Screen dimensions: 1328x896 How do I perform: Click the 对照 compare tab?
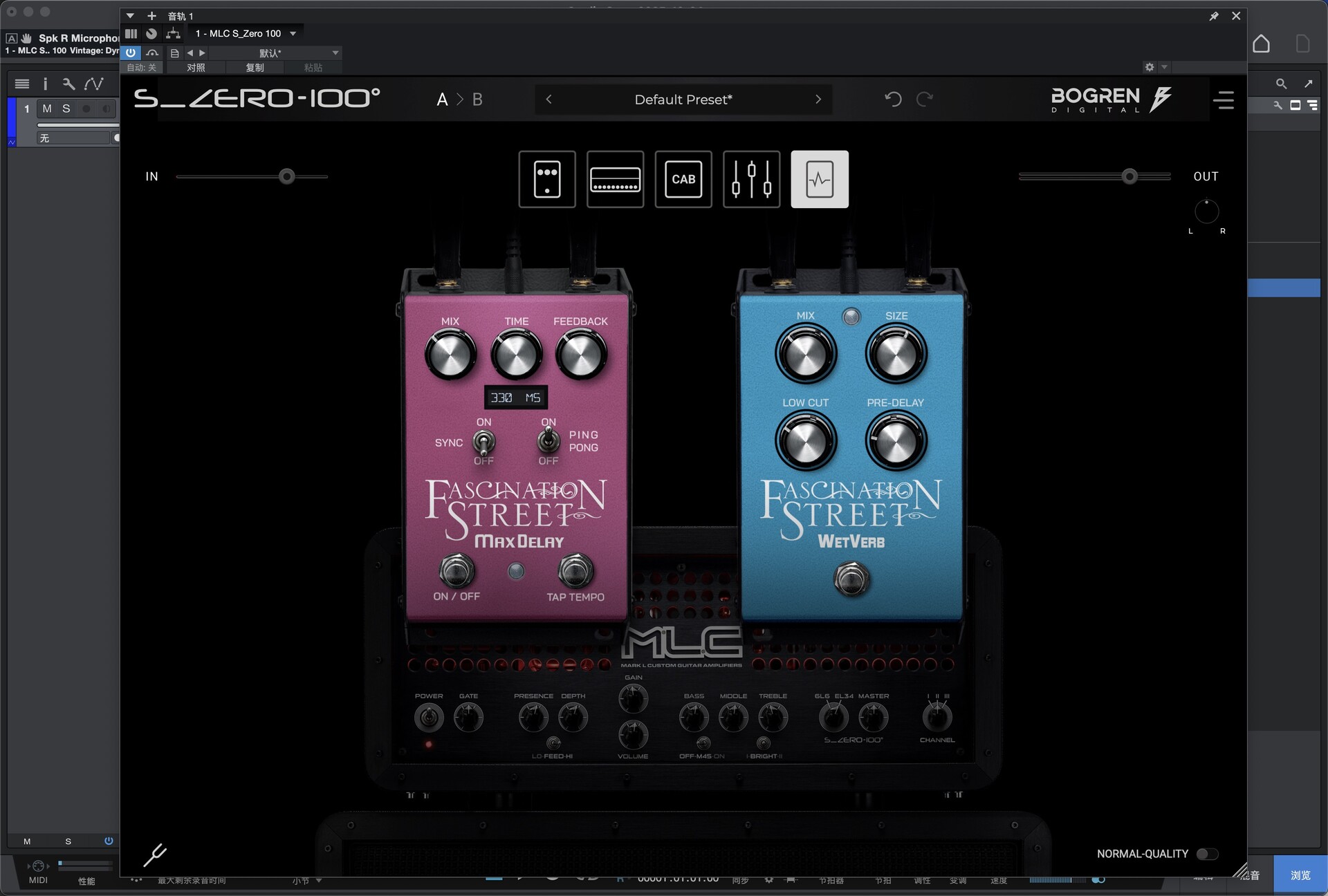click(196, 68)
